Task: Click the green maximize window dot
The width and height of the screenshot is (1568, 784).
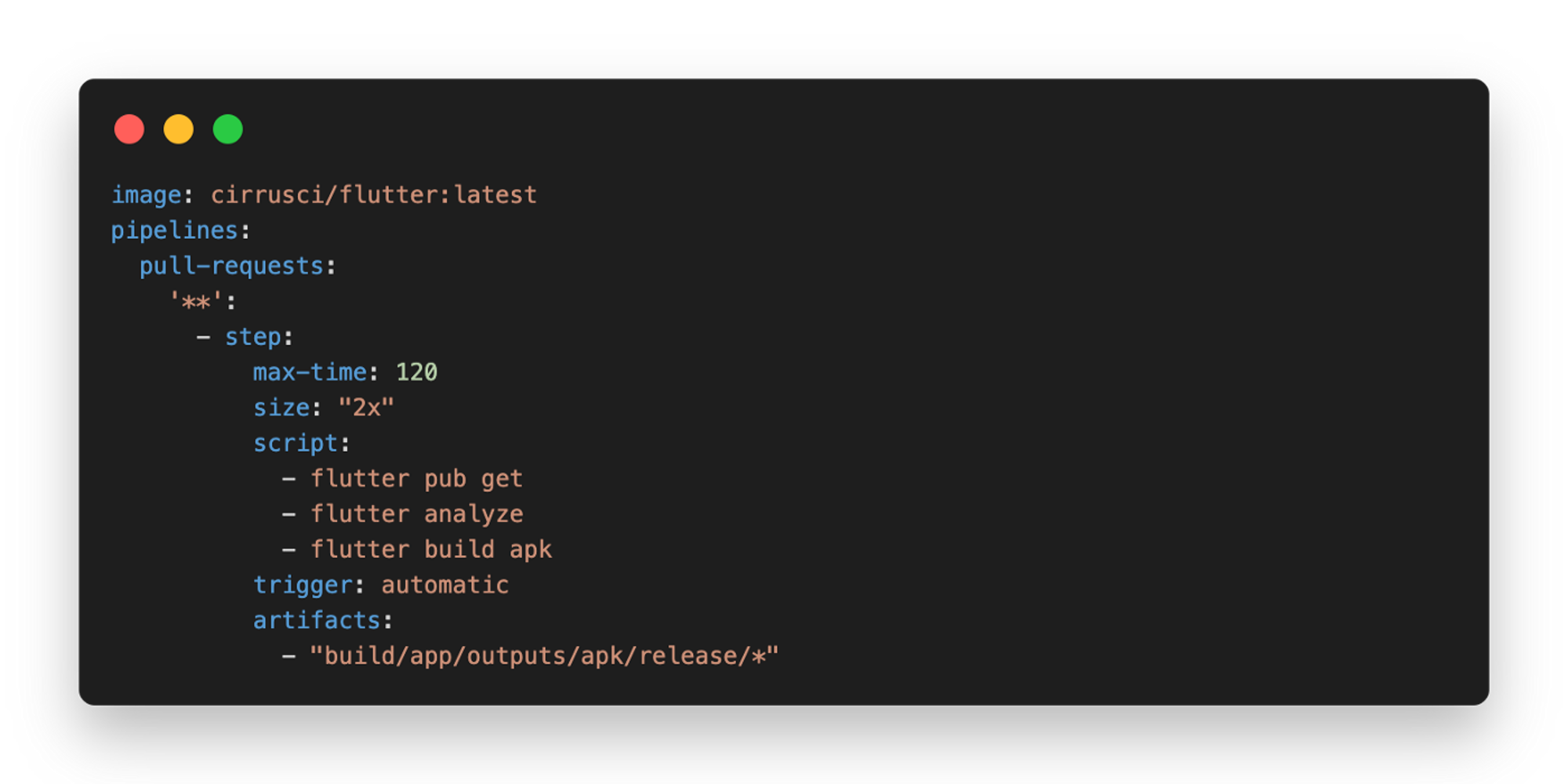Action: [x=228, y=129]
